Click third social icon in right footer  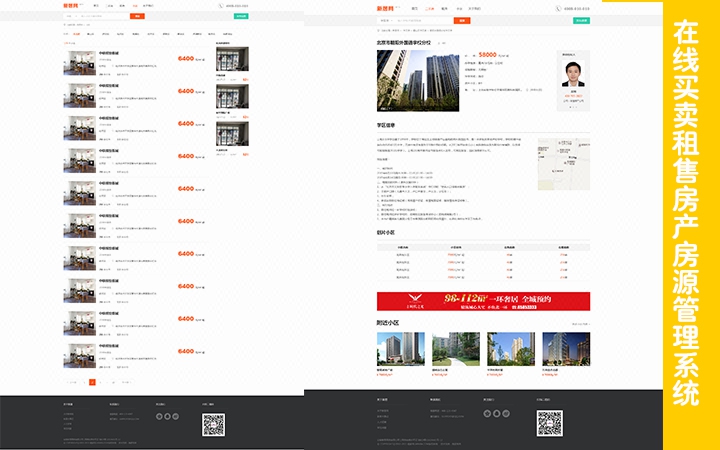pyautogui.click(x=506, y=414)
